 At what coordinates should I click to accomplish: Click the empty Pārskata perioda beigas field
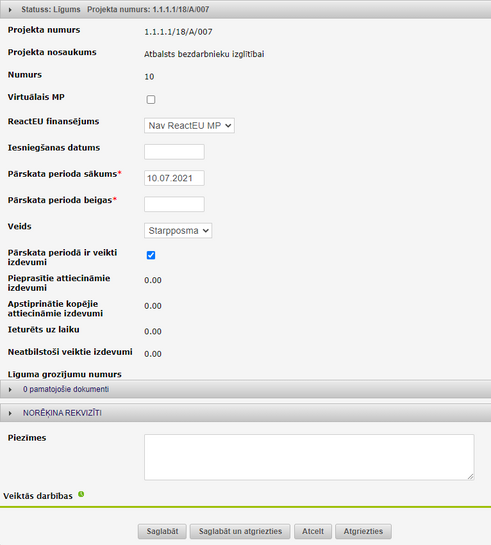pos(174,204)
